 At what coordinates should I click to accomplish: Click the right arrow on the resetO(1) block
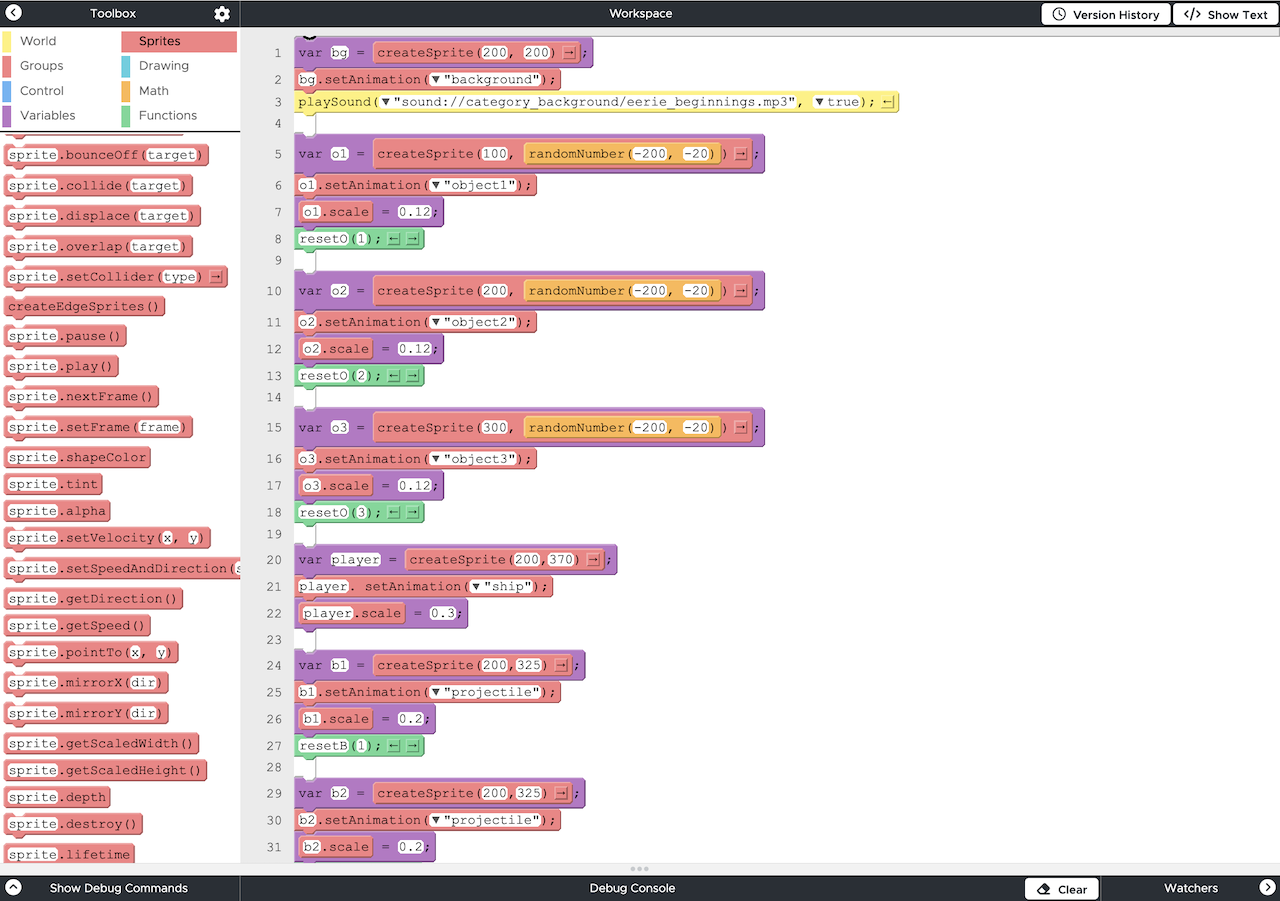click(x=412, y=239)
